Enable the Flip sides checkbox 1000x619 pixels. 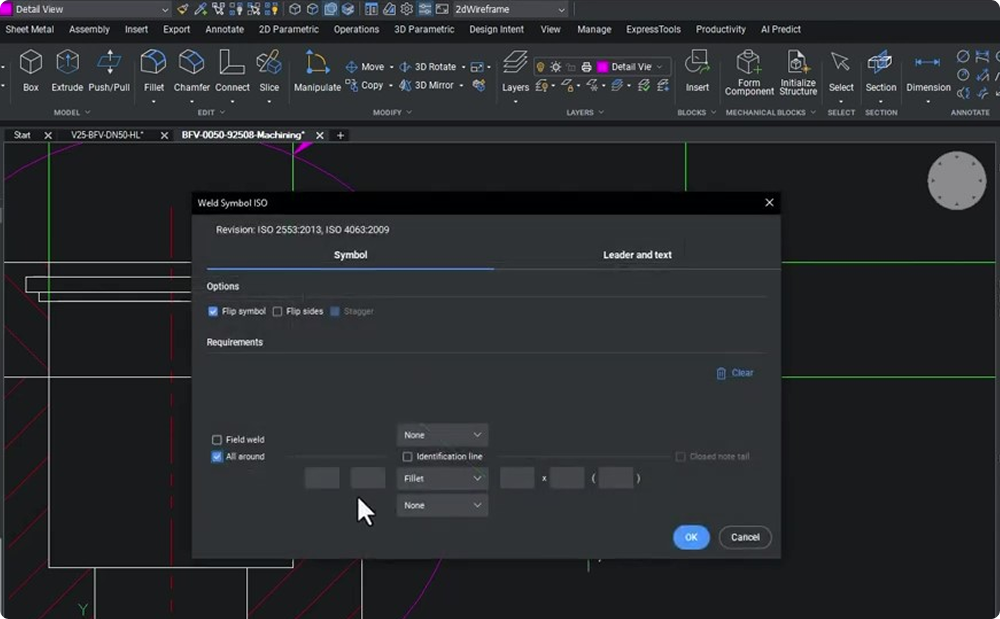point(278,312)
